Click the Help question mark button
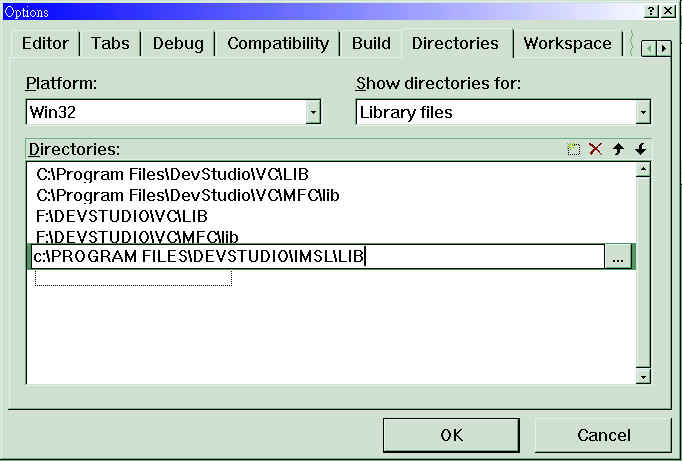The width and height of the screenshot is (682, 461). pos(651,10)
